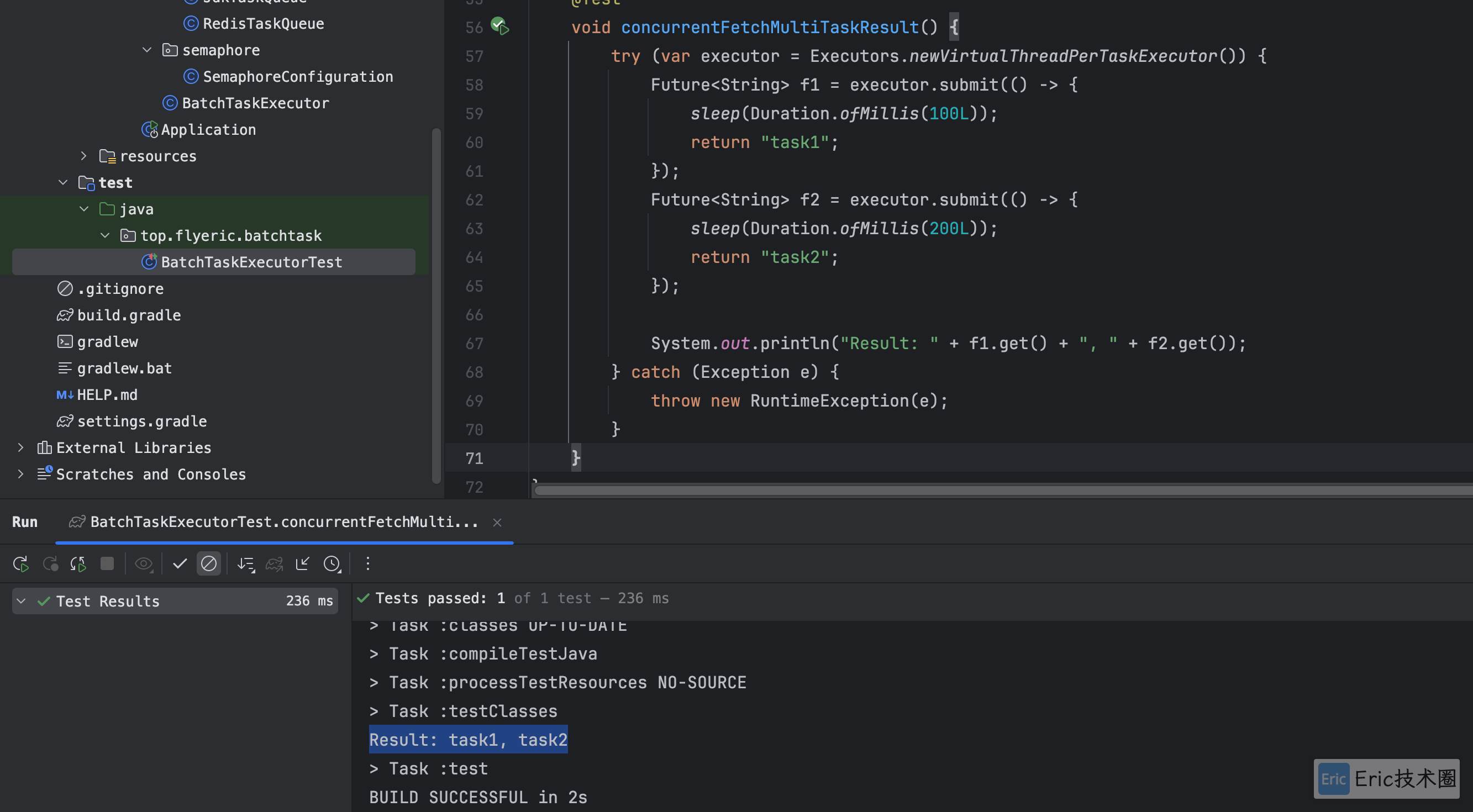Screen dimensions: 1473x812
Task: Close the BatchTaskExecutorTest run tab
Action: 497,522
